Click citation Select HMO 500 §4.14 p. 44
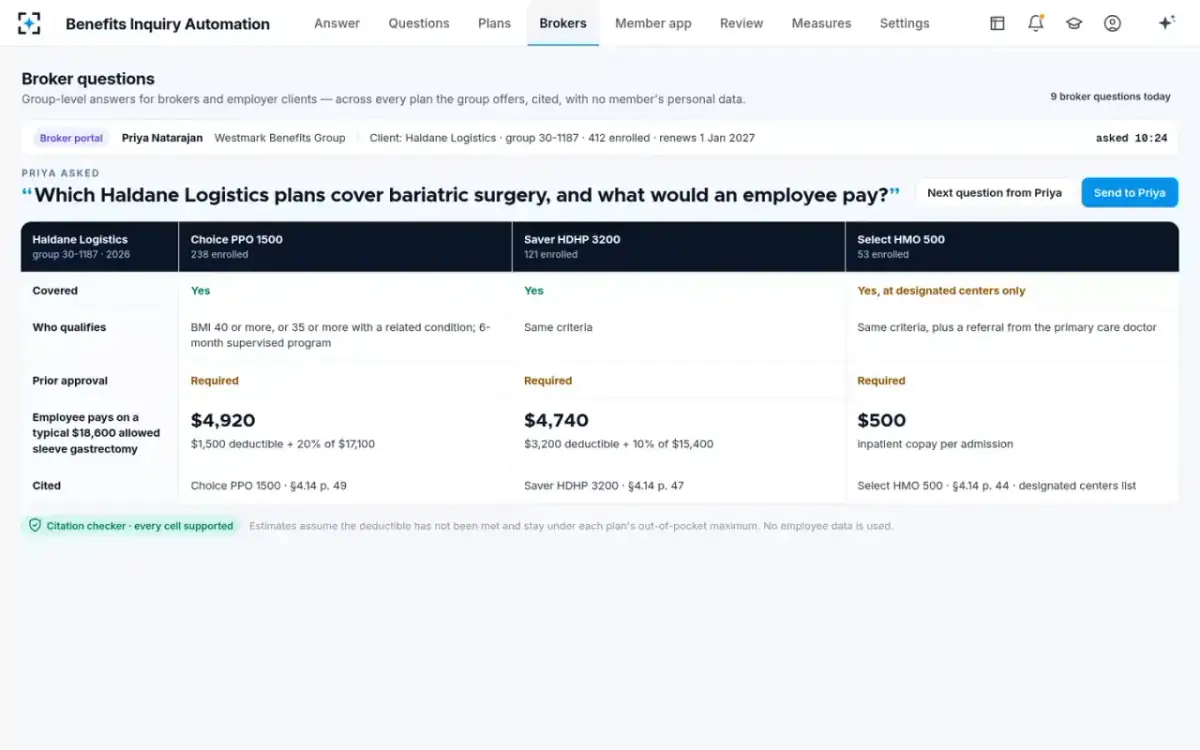Screen dimensions: 1200x750 (x=996, y=486)
